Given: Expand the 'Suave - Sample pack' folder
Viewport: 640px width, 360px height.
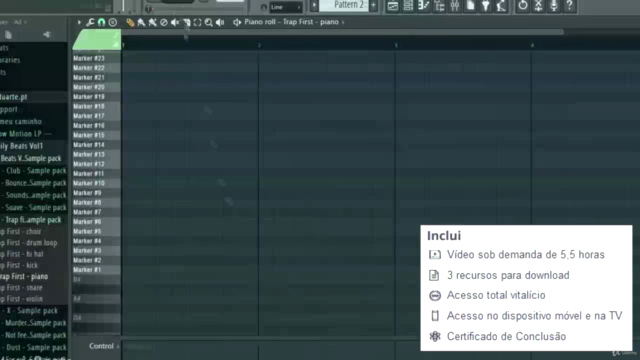Looking at the screenshot, I should tap(33, 208).
